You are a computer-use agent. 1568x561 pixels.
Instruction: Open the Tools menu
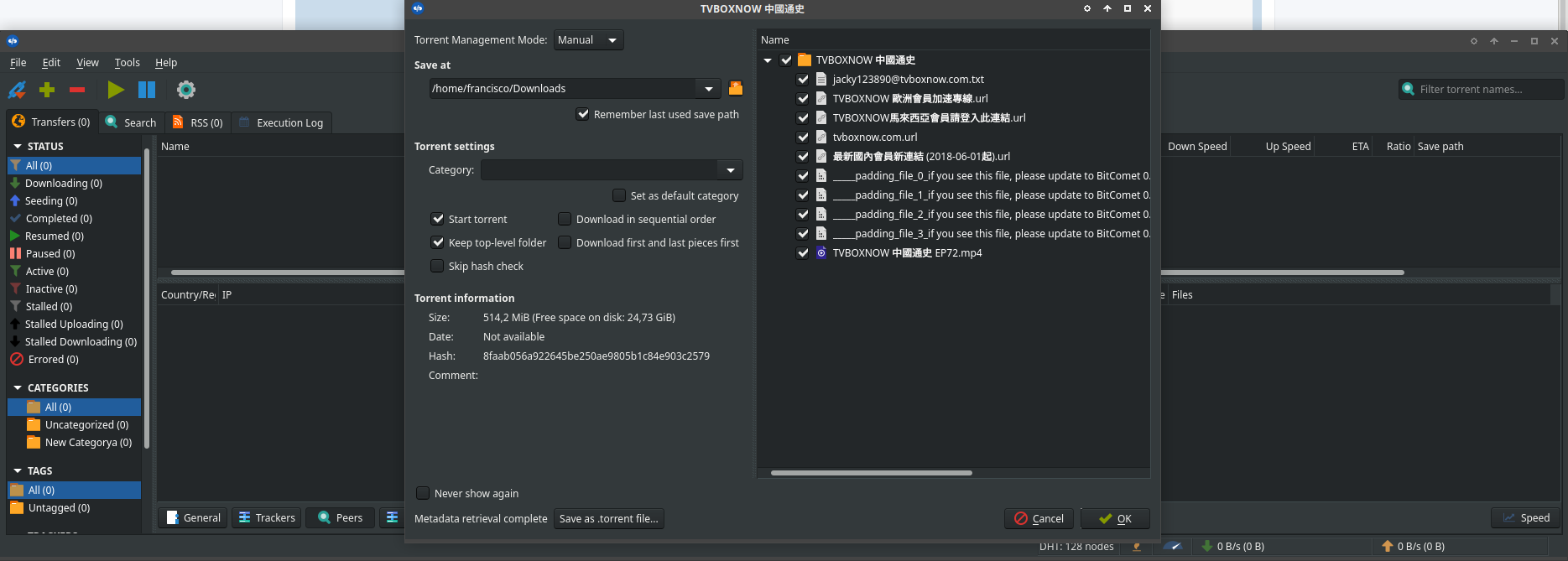tap(127, 62)
